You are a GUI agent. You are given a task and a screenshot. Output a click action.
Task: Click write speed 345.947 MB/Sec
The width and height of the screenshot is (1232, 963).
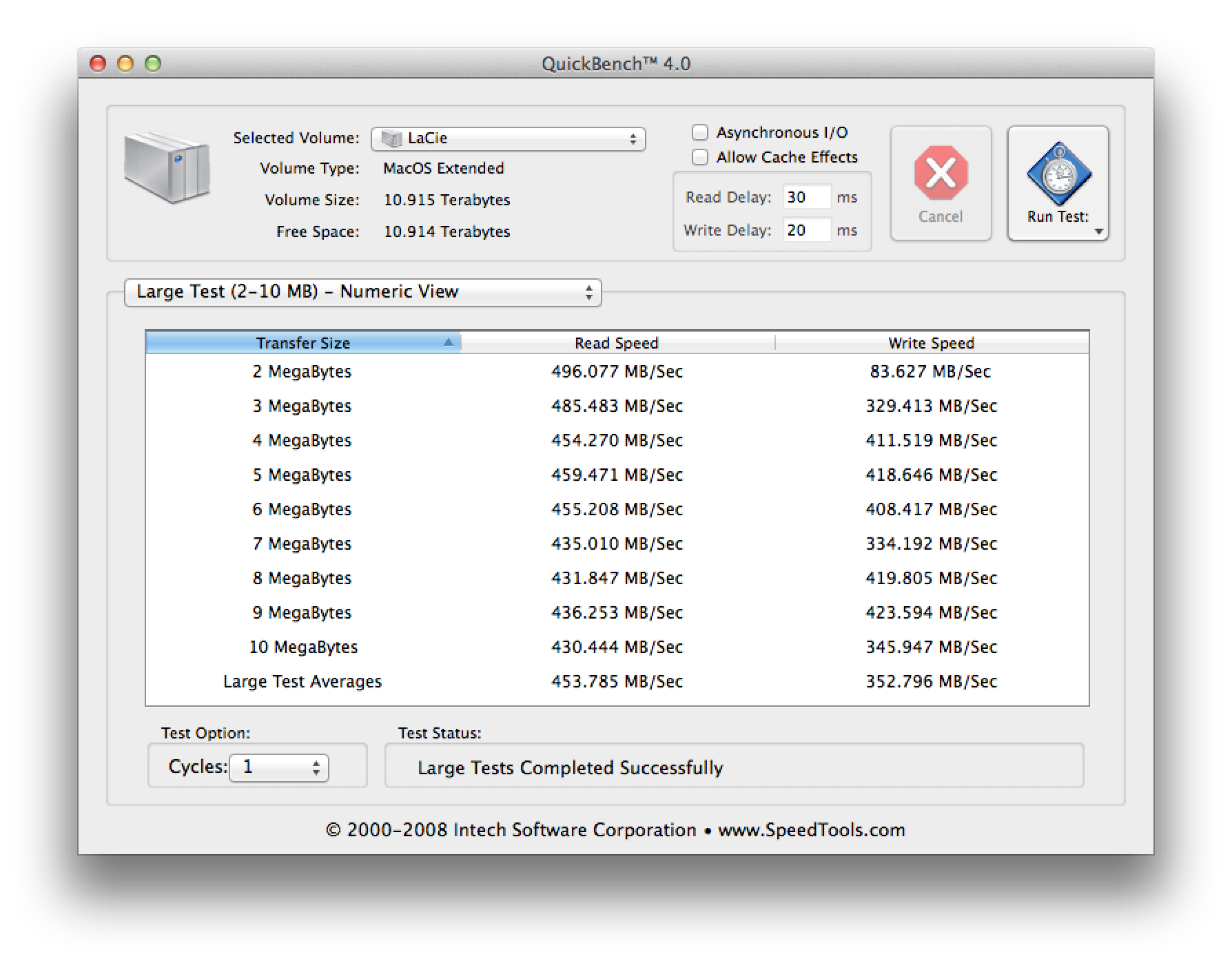point(932,648)
